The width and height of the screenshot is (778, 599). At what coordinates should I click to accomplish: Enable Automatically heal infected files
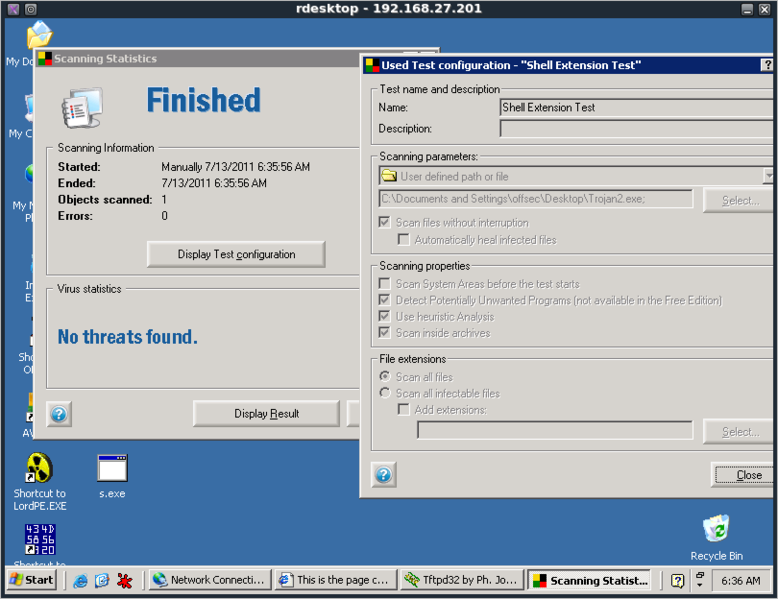[x=404, y=240]
